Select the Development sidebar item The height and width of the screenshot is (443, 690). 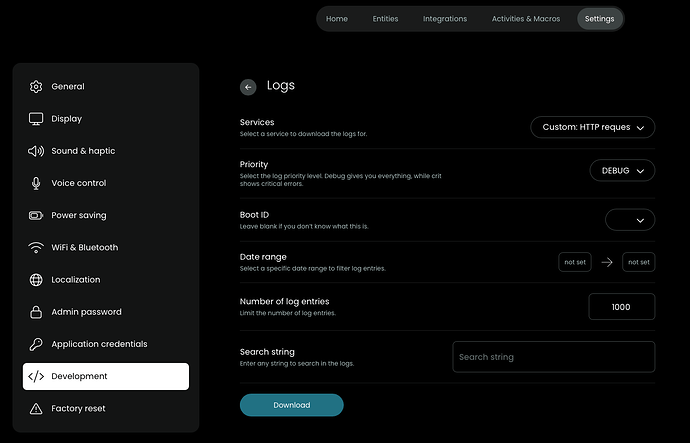coord(106,376)
